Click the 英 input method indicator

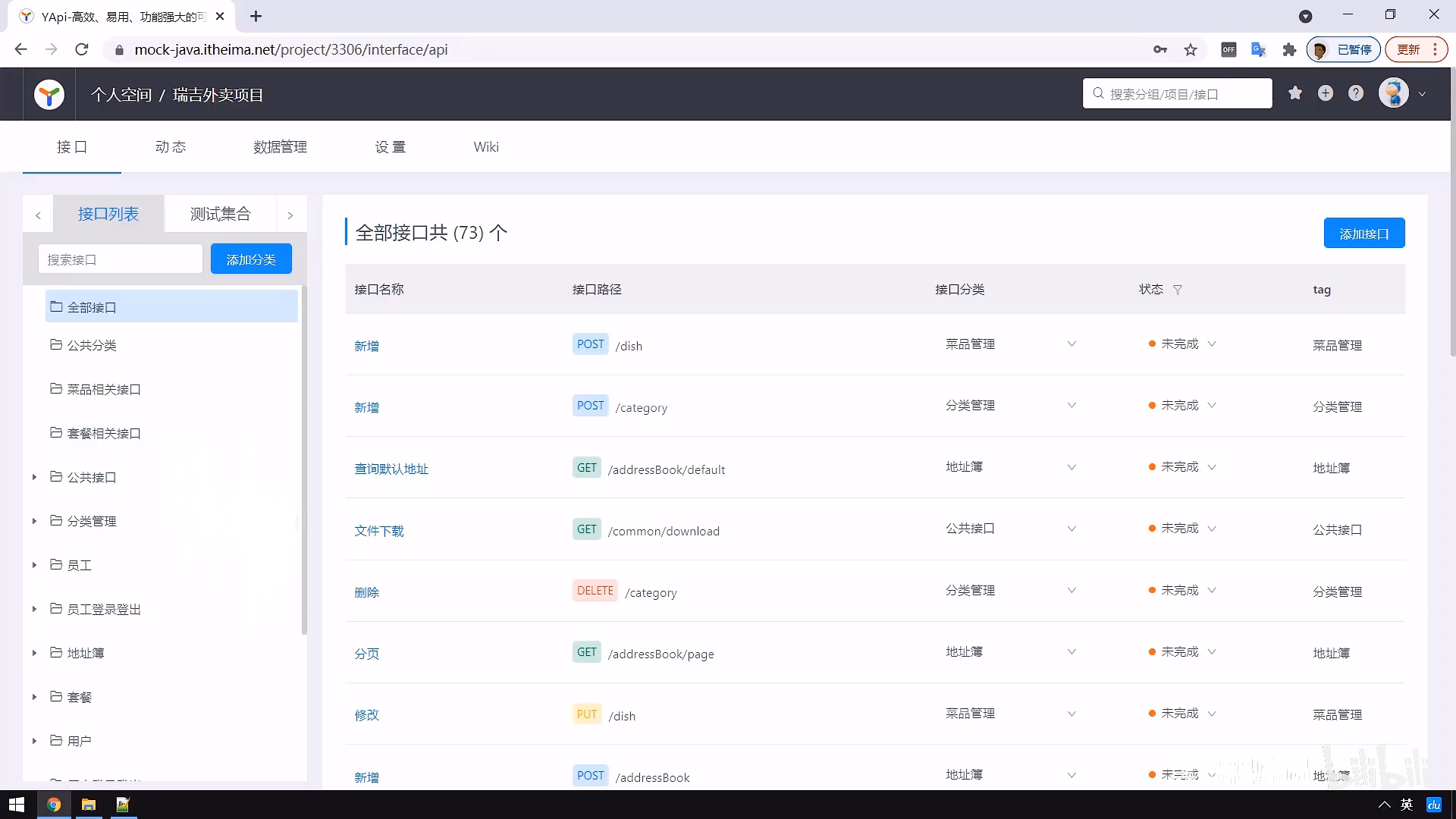point(1407,805)
